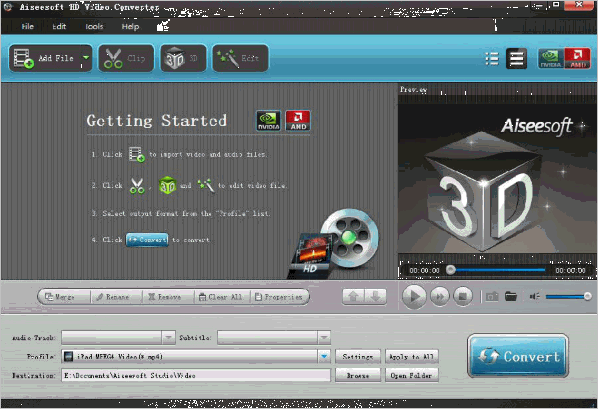Move selected item up with the arrow

coord(353,296)
